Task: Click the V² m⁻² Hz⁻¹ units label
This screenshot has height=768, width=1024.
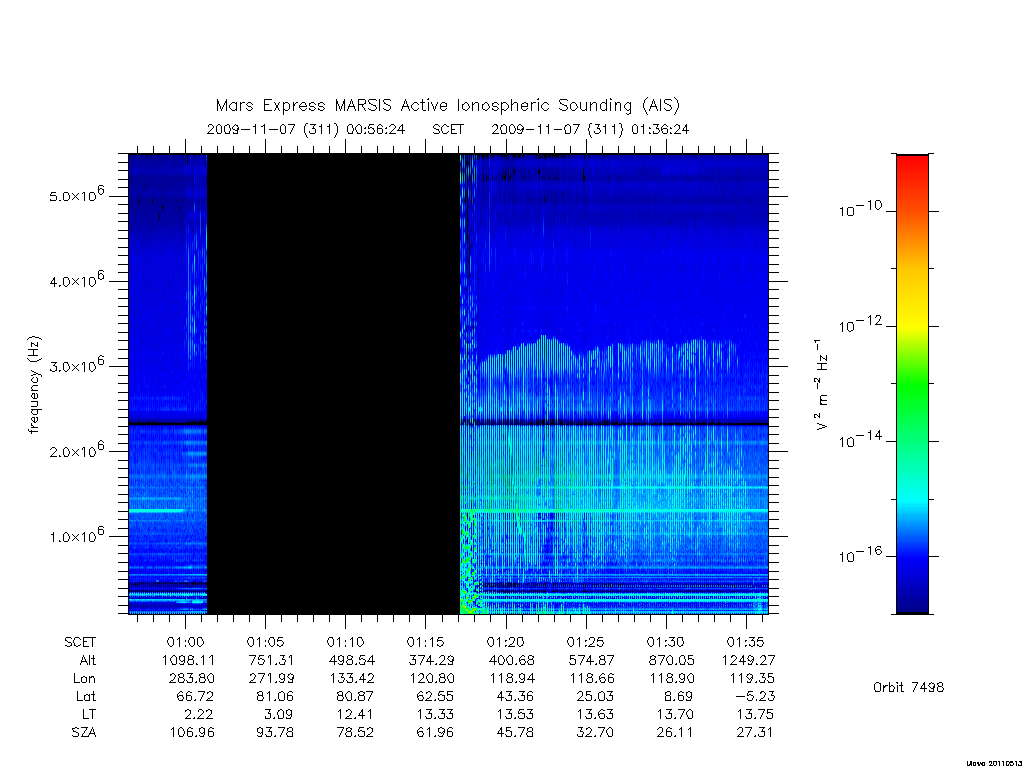Action: click(822, 385)
